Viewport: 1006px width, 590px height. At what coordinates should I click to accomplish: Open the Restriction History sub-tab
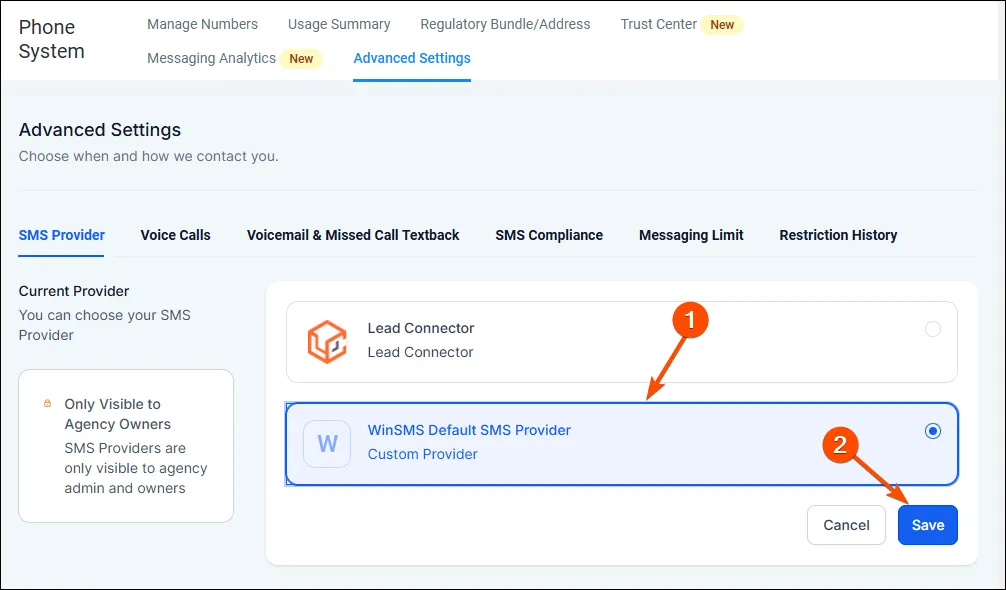tap(838, 235)
